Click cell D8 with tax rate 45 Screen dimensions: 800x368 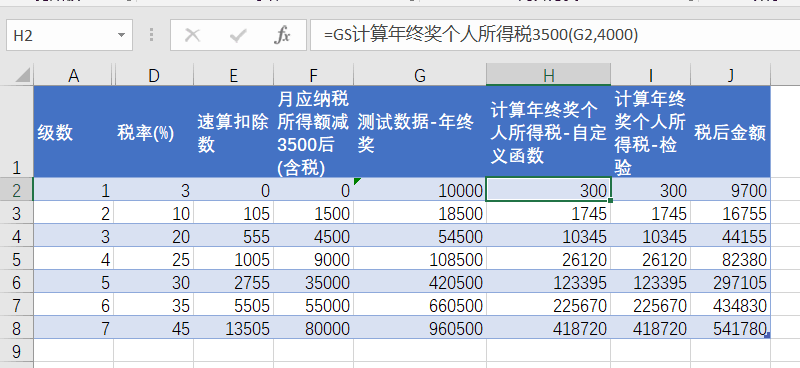(154, 328)
